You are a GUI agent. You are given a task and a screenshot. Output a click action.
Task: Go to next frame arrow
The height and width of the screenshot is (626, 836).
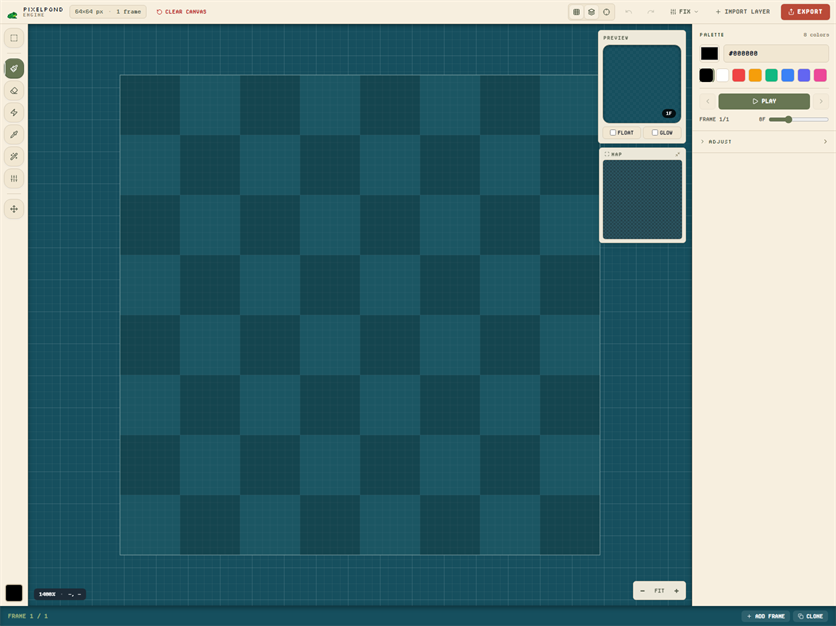point(821,101)
